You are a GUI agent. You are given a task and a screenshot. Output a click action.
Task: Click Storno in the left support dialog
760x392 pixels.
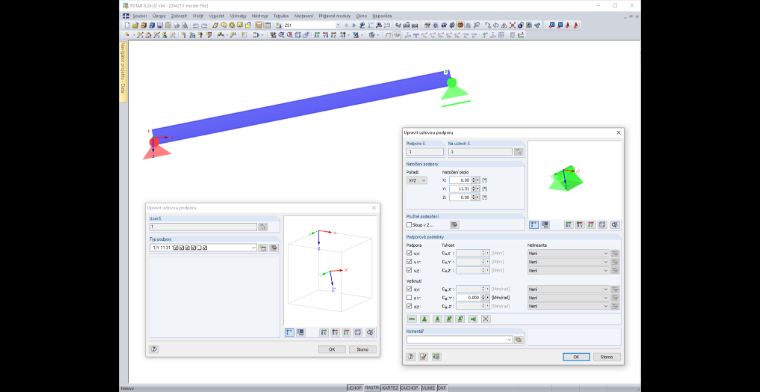pyautogui.click(x=363, y=349)
